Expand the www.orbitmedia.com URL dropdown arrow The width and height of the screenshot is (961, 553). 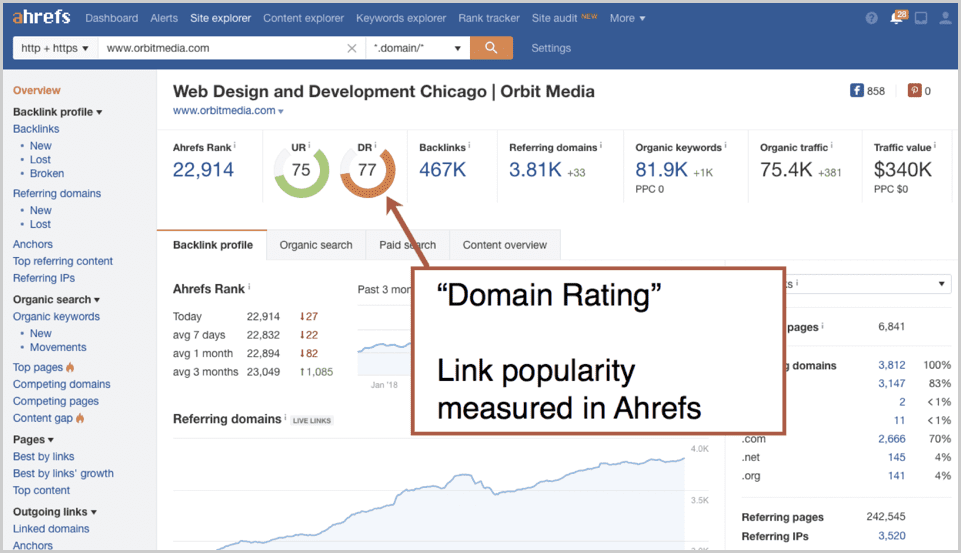click(x=281, y=112)
